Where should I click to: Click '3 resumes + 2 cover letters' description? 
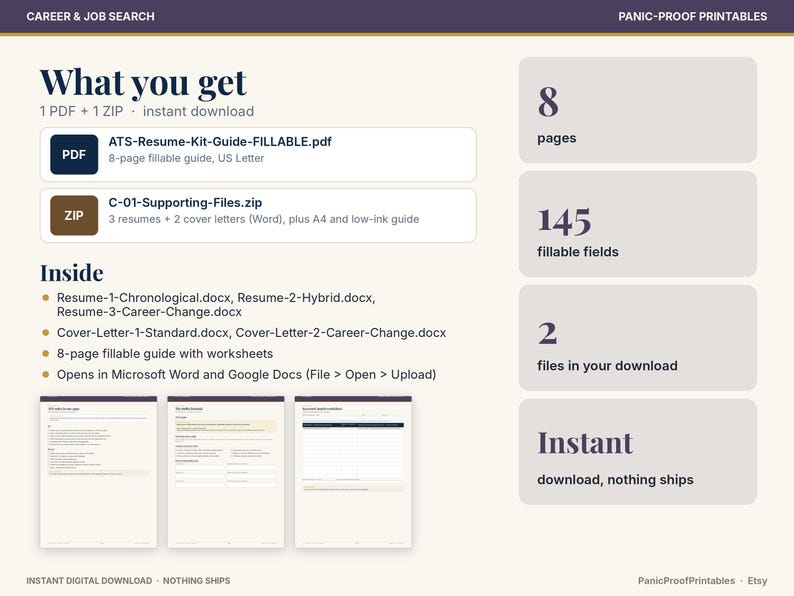point(264,219)
